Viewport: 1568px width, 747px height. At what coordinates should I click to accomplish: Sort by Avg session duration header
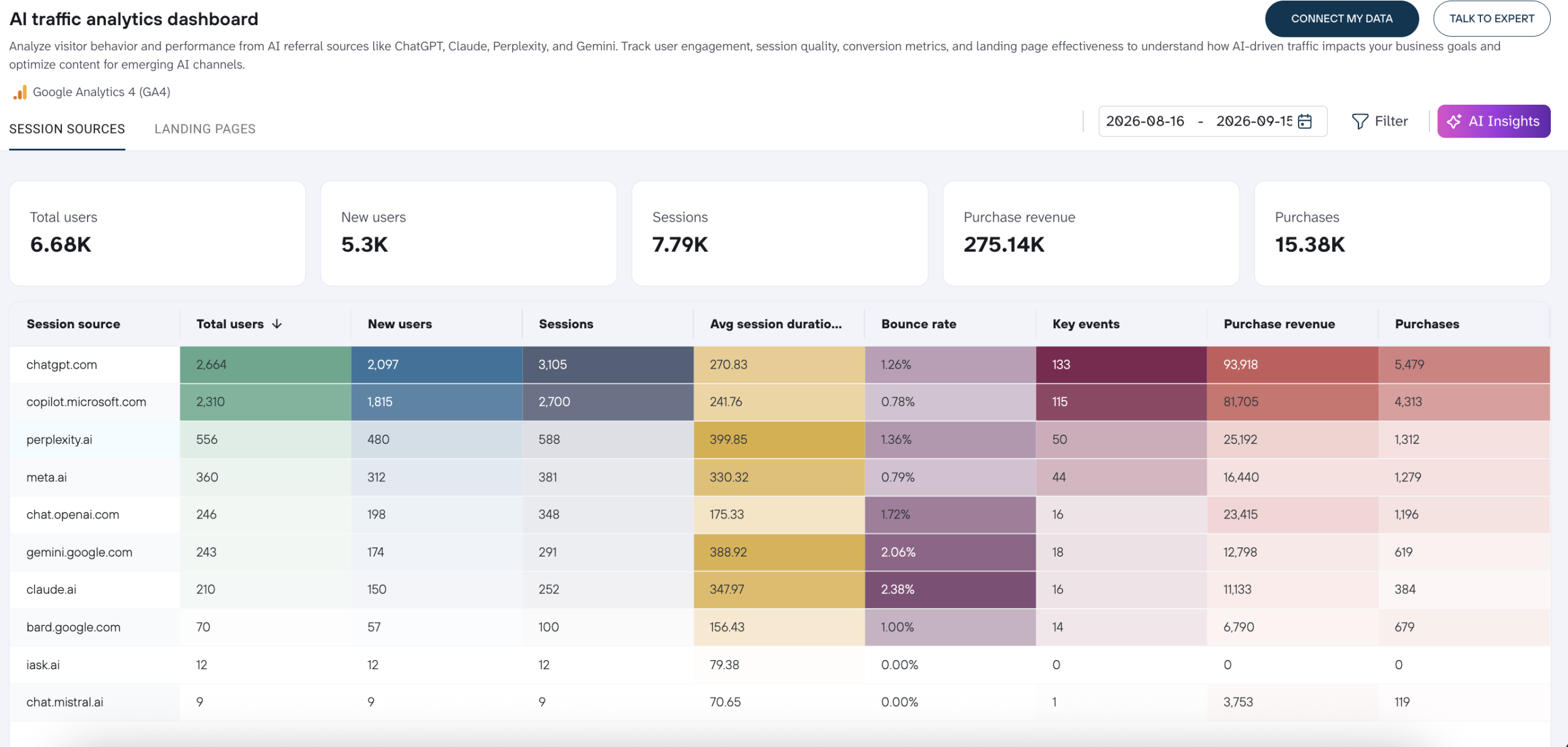point(775,324)
